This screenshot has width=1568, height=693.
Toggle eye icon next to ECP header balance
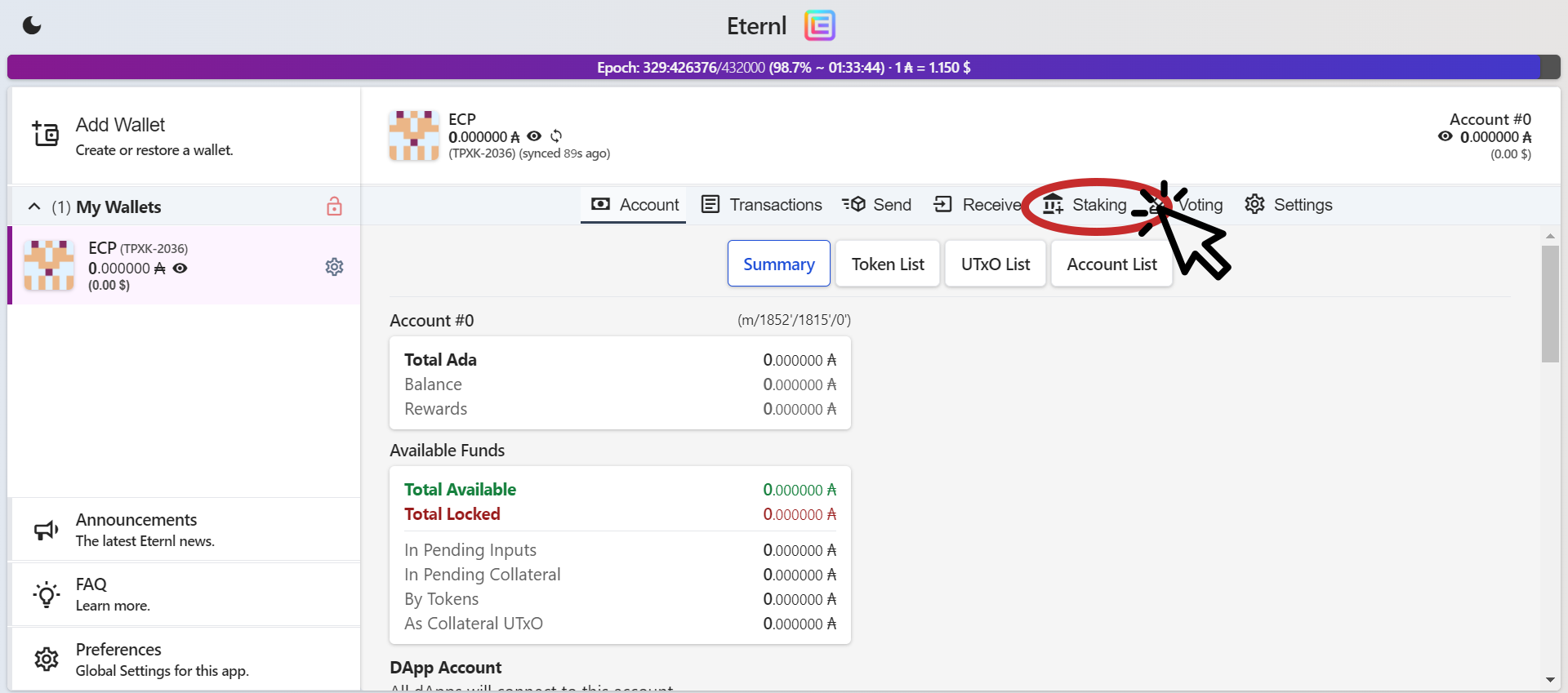click(534, 136)
